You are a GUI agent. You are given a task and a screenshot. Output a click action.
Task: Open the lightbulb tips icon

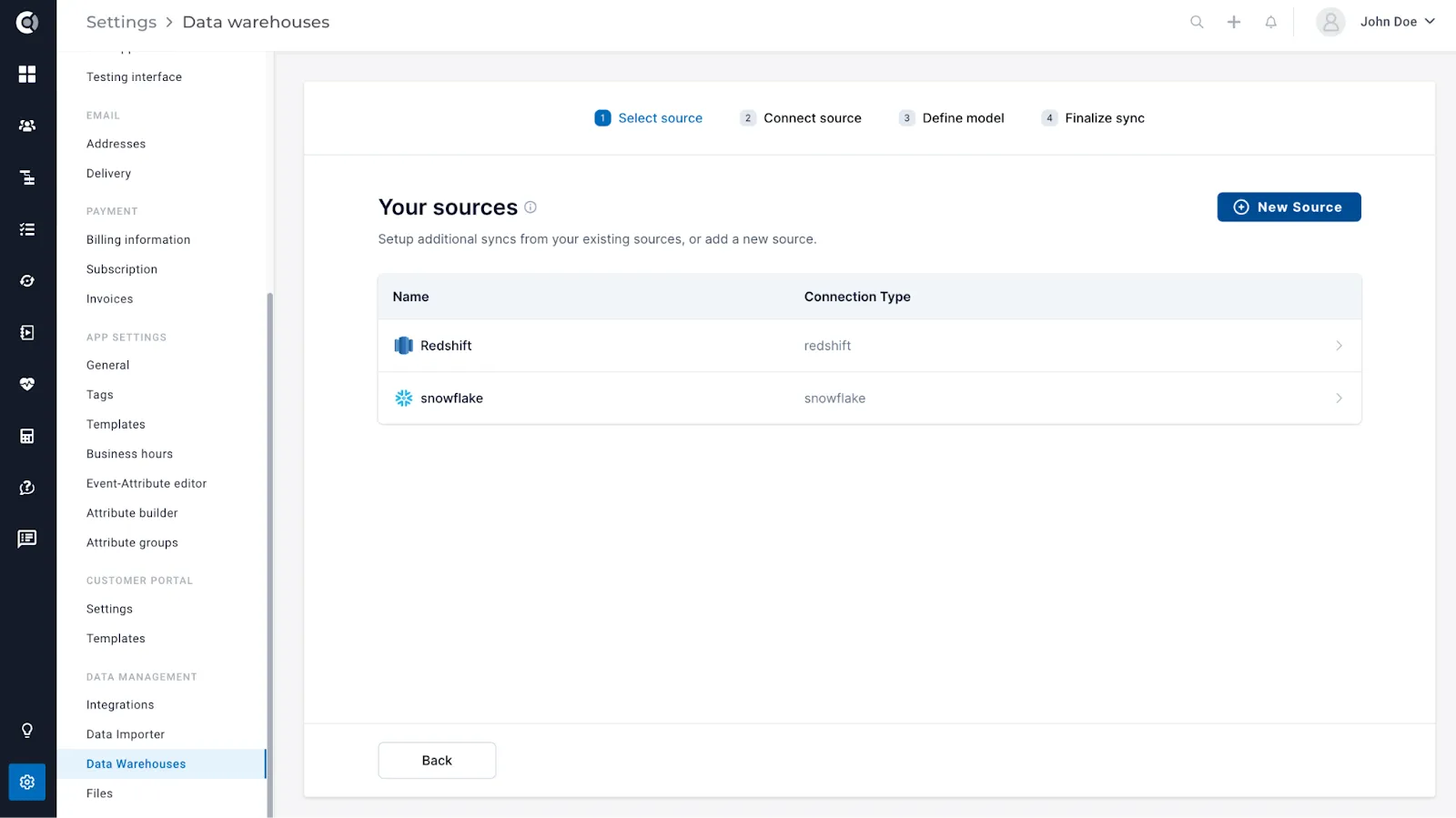27,731
